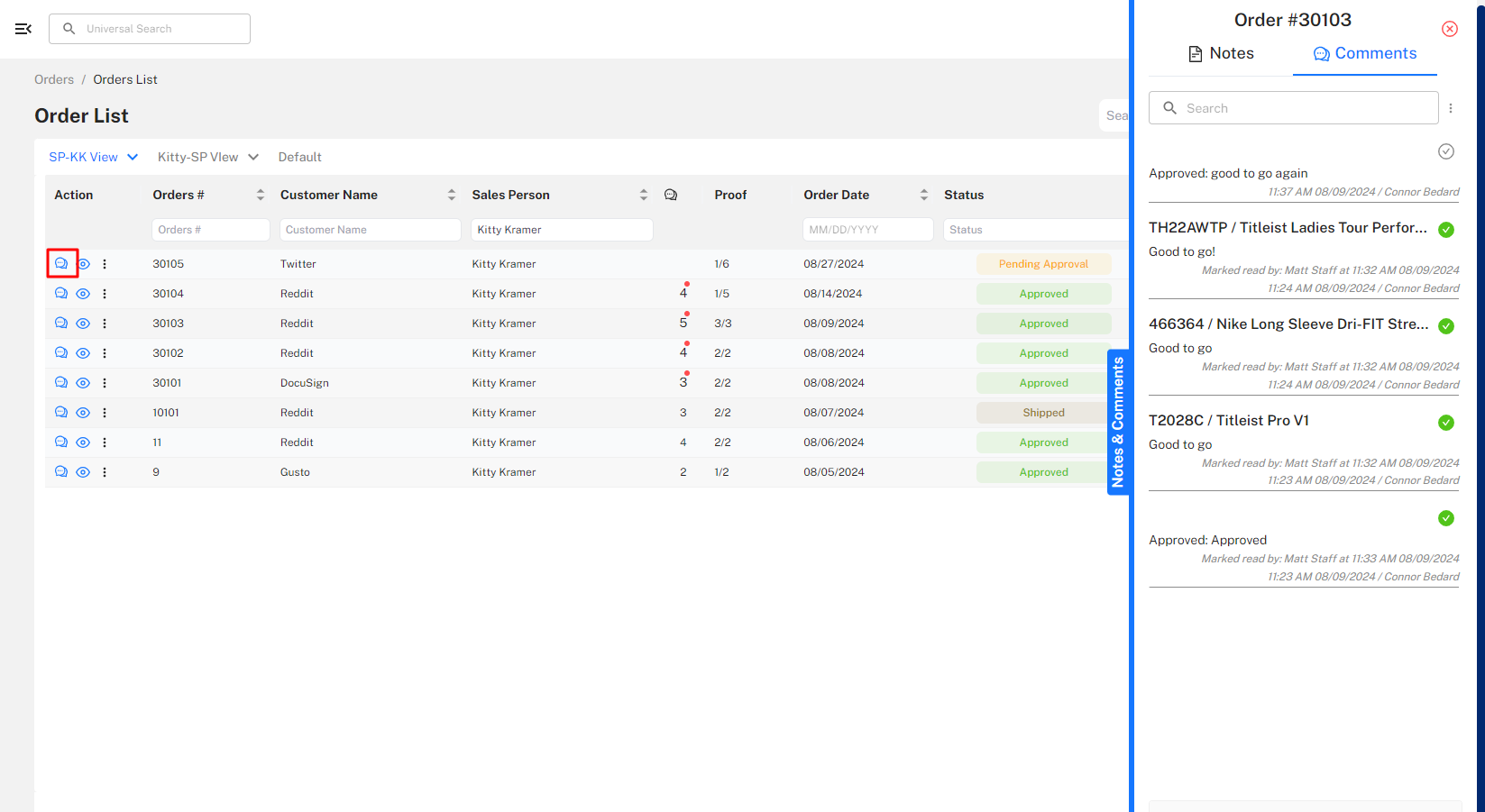Open comments for order 30102

point(61,353)
